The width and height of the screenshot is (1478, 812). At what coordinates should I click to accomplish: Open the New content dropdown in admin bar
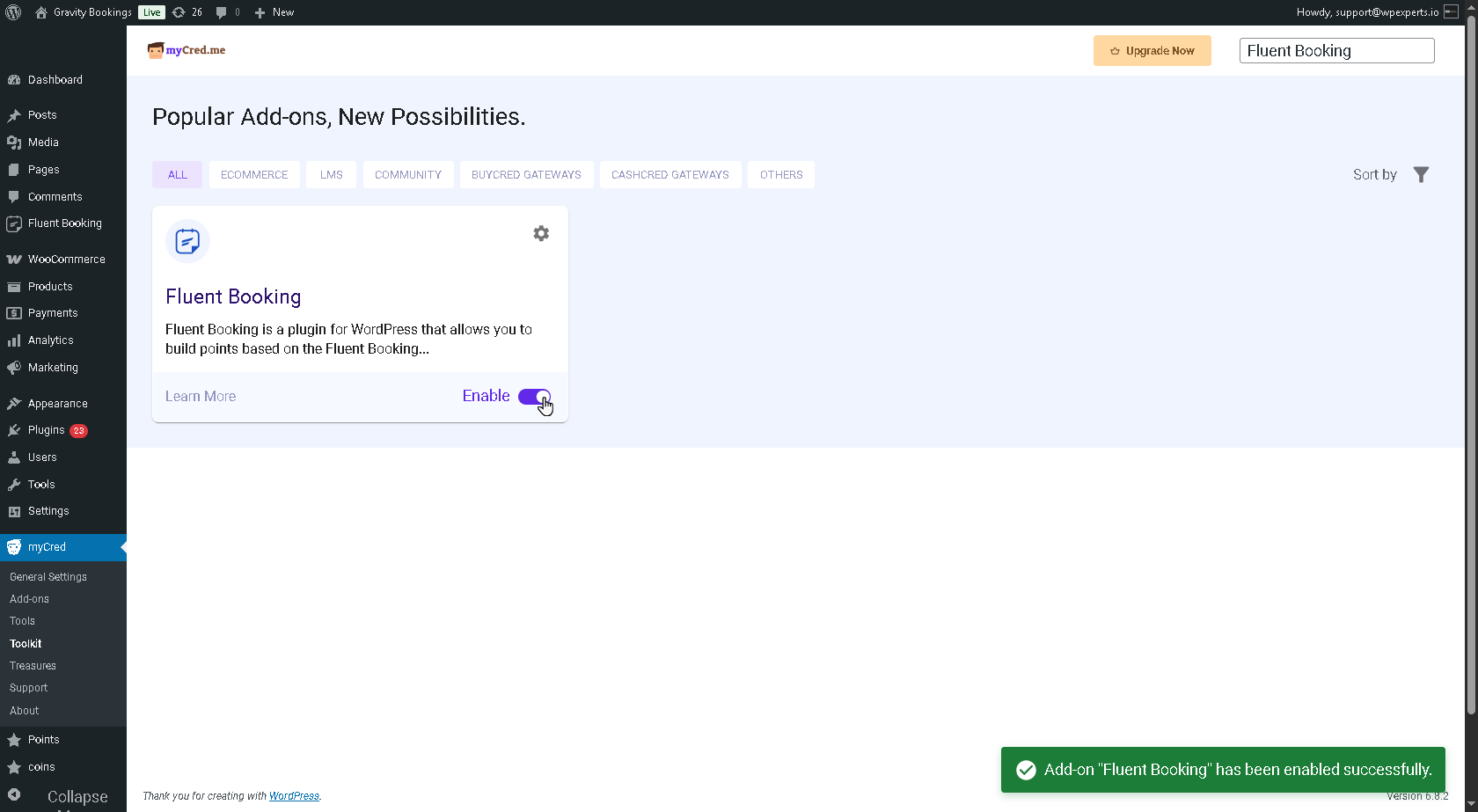tap(274, 12)
